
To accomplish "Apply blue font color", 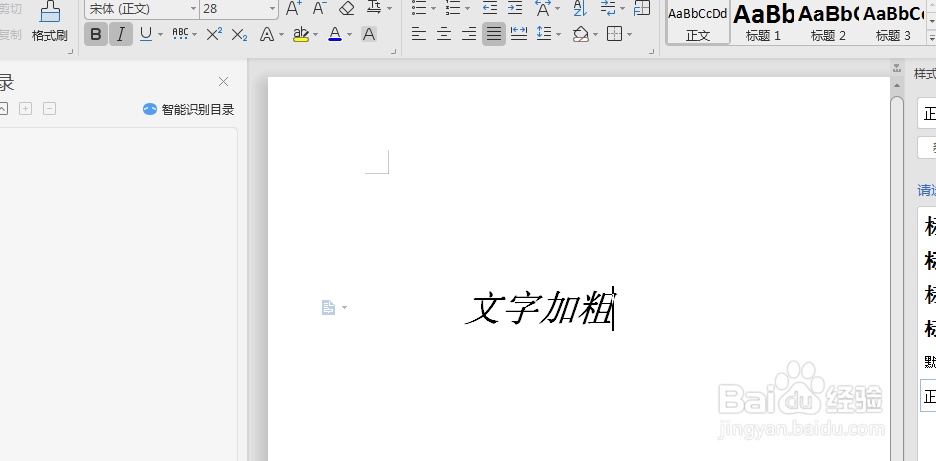I will coord(335,35).
